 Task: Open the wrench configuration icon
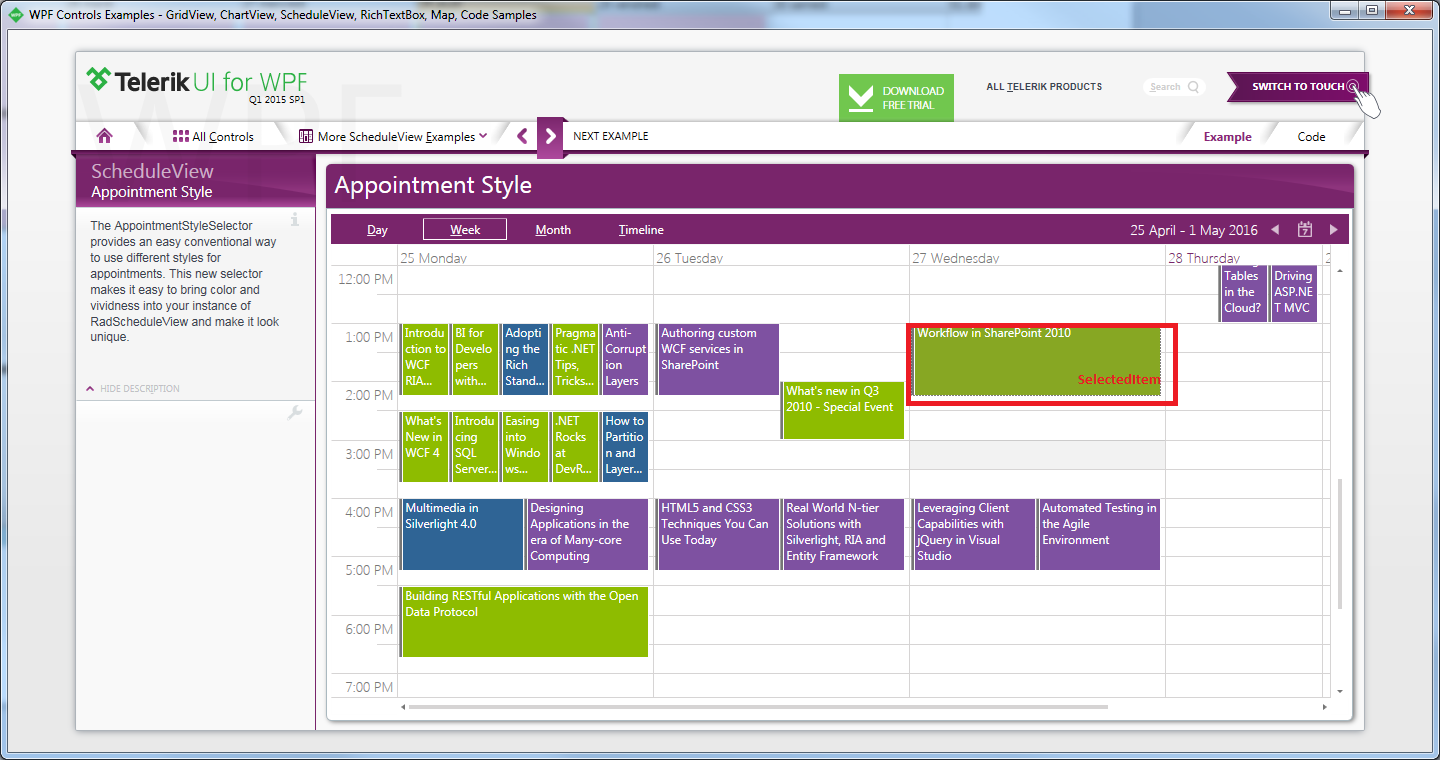[294, 412]
